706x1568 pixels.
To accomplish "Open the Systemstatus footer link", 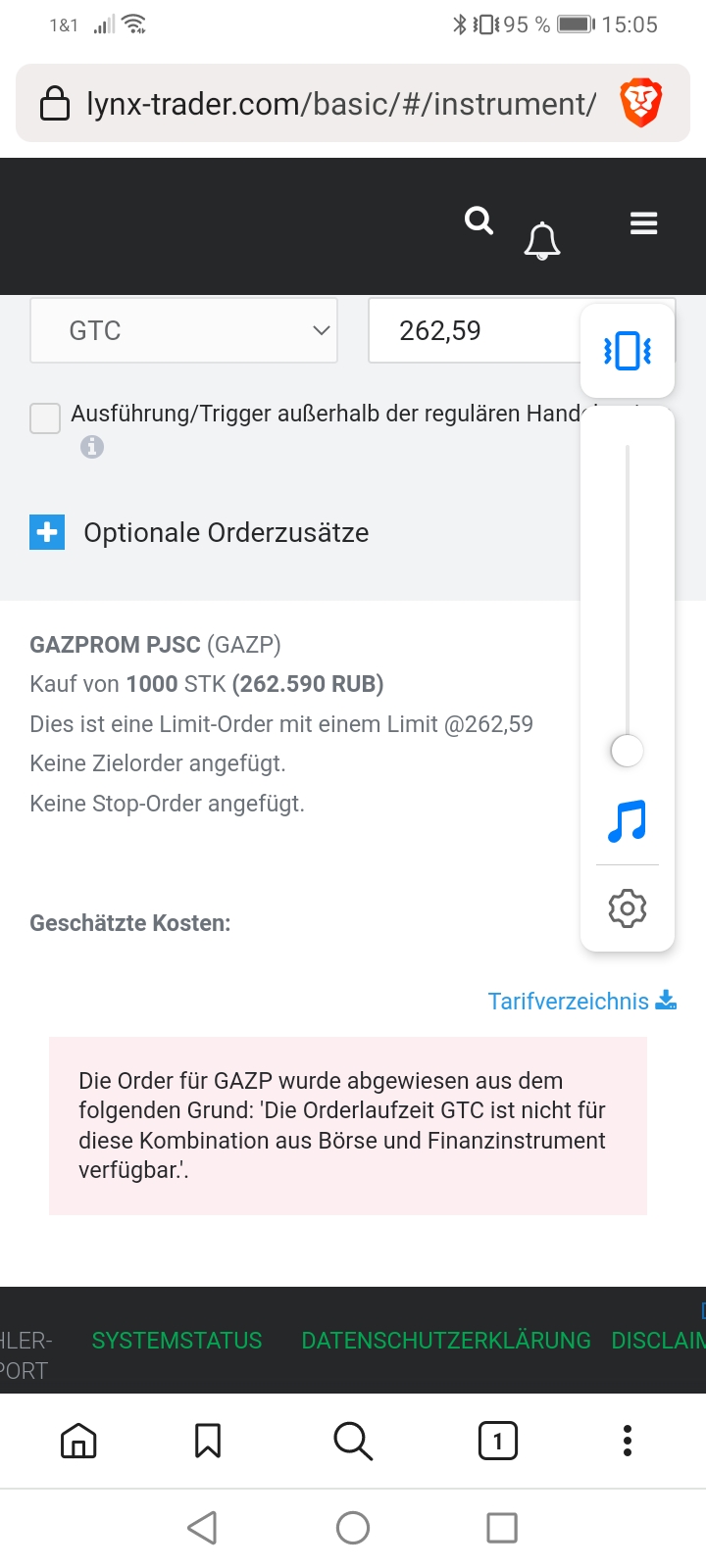I will (176, 1341).
